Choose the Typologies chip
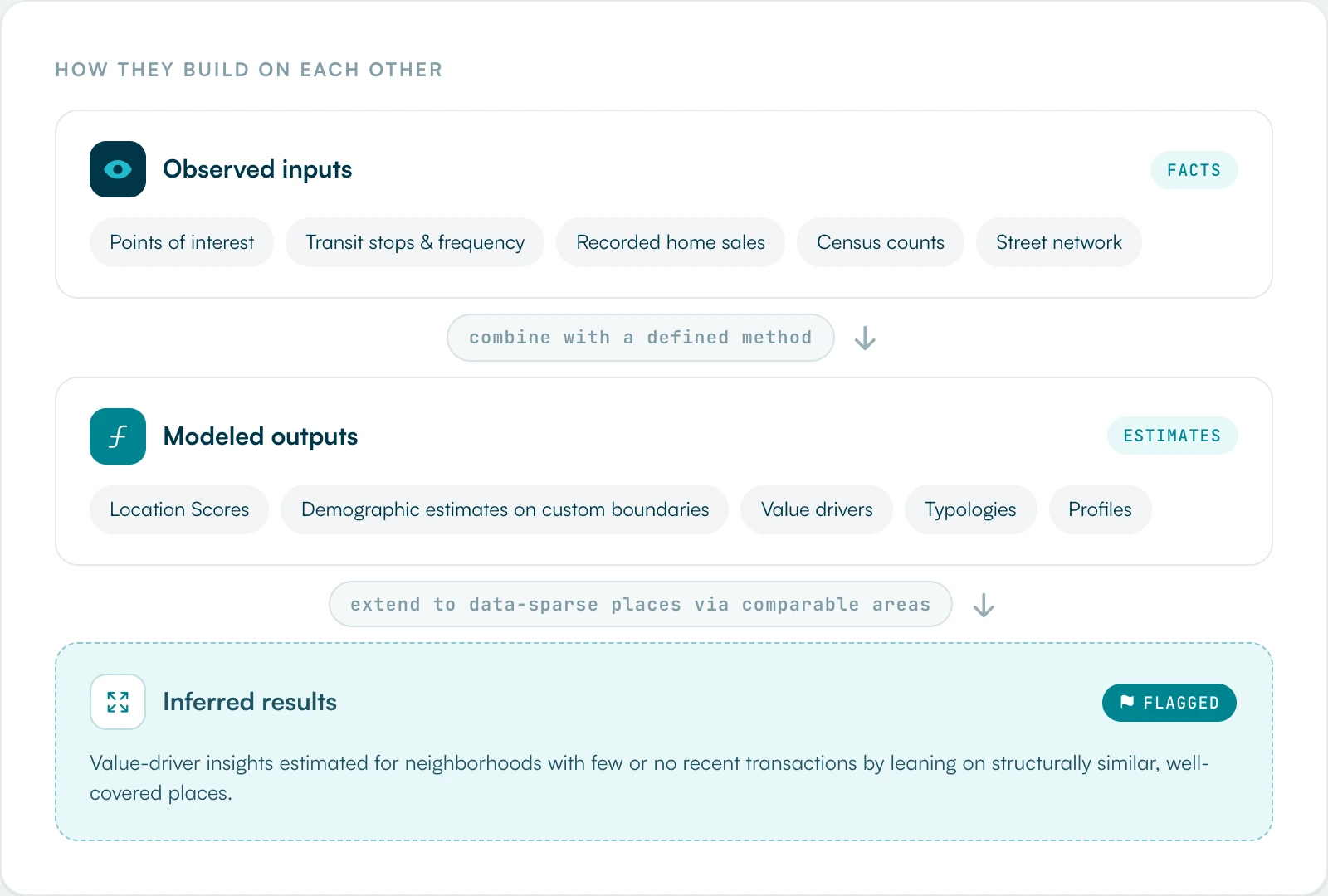The image size is (1328, 896). 970,509
